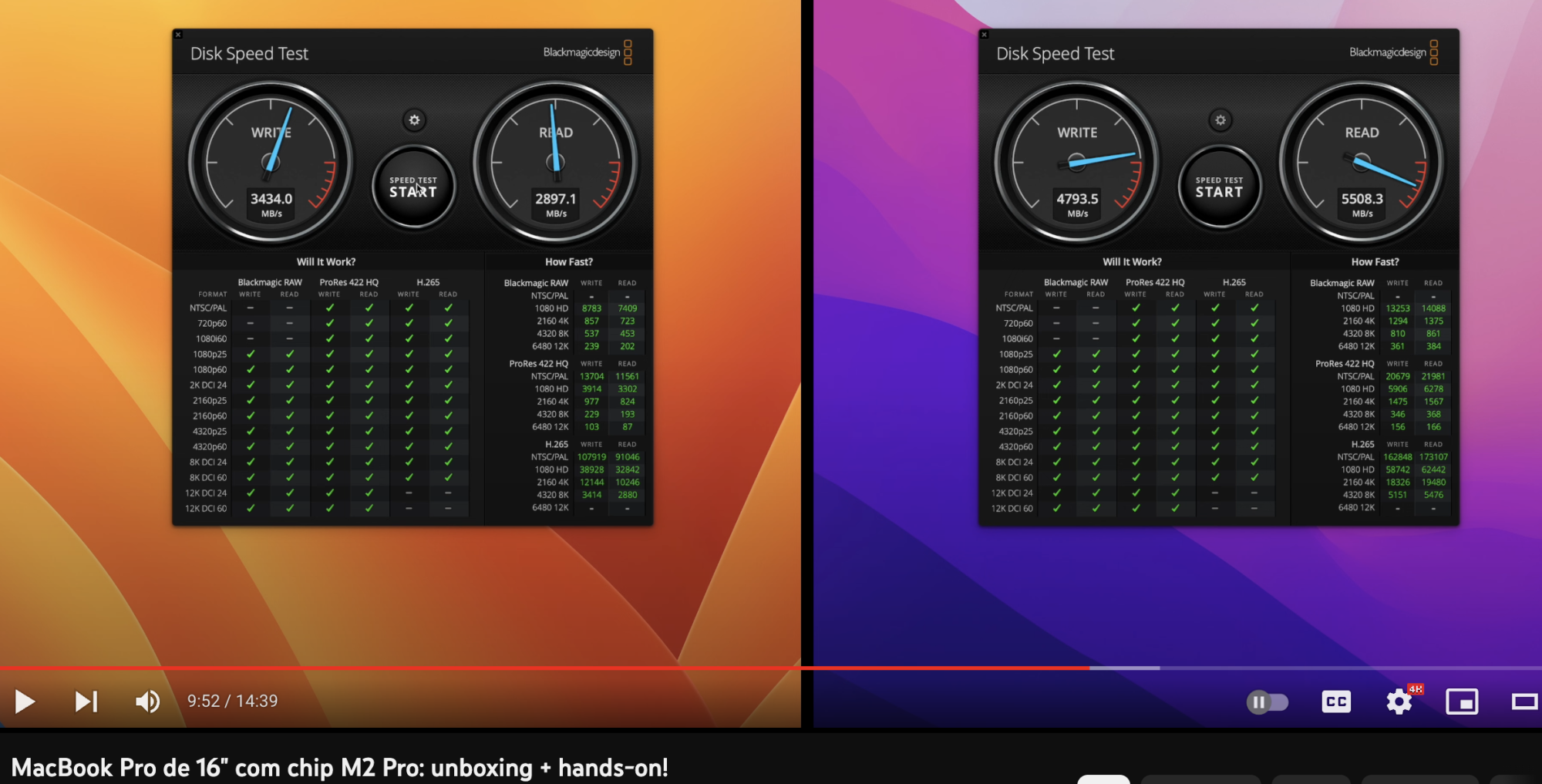Mute the video volume
Screen dimensions: 1542x784
tap(147, 702)
